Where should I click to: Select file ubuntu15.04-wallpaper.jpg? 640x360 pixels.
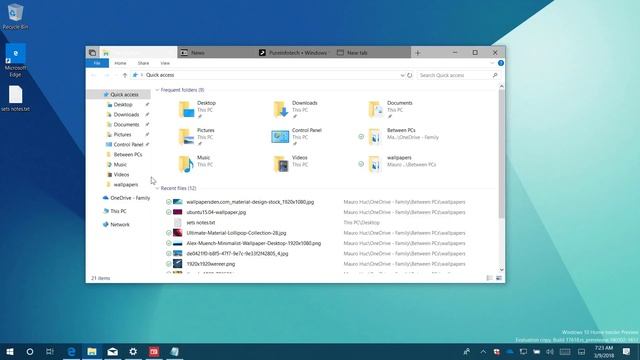pyautogui.click(x=216, y=212)
